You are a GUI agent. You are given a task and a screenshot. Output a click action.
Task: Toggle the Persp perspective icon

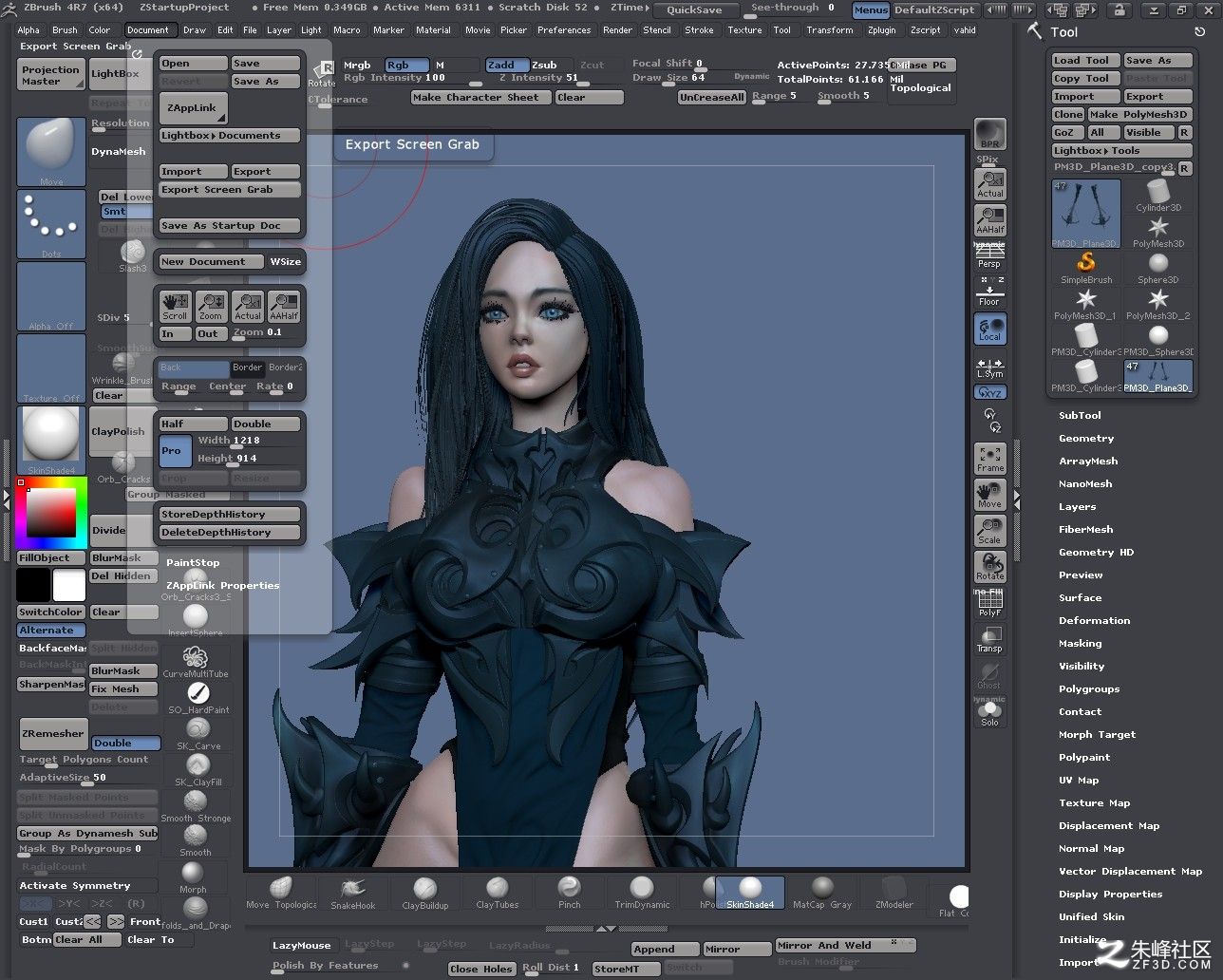(989, 256)
